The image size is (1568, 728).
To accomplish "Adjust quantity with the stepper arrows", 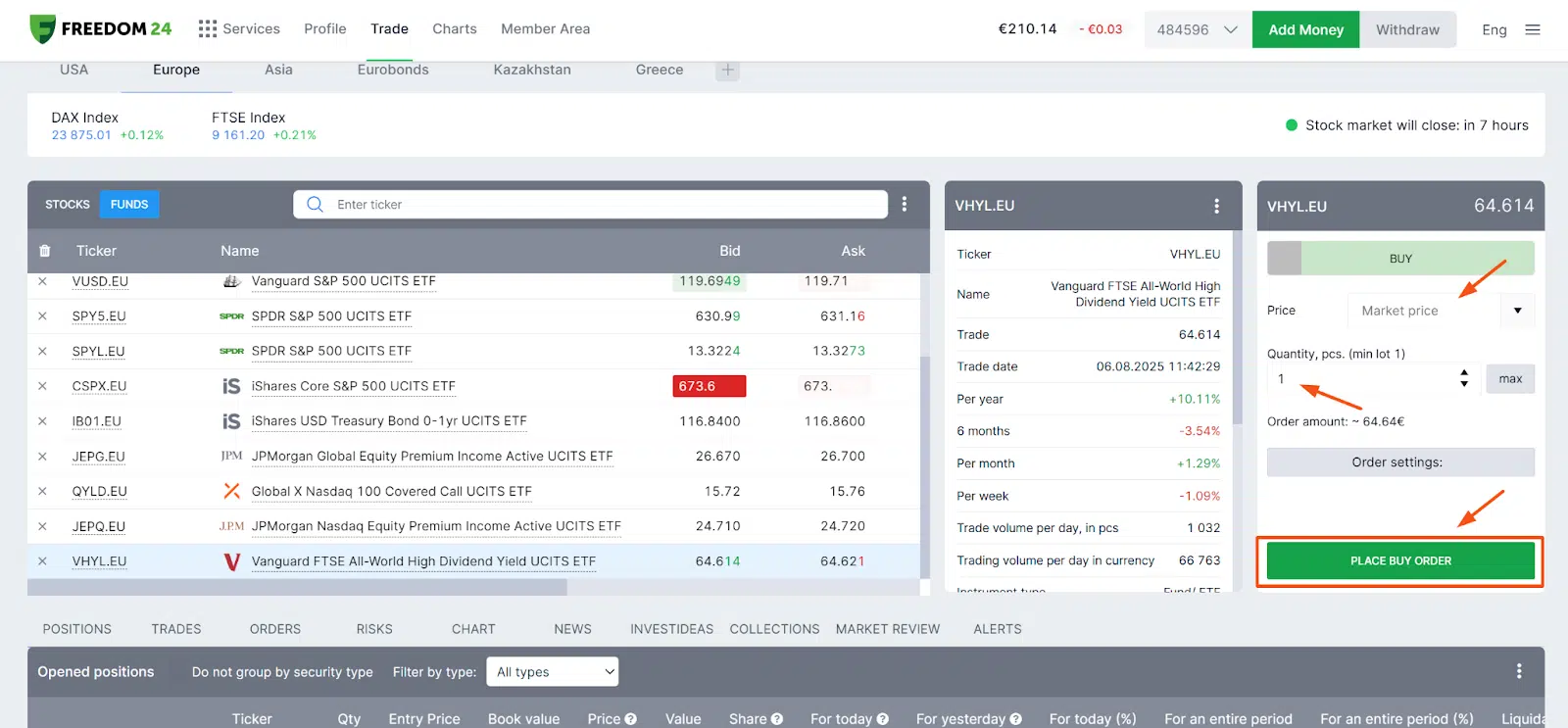I will (x=1464, y=378).
